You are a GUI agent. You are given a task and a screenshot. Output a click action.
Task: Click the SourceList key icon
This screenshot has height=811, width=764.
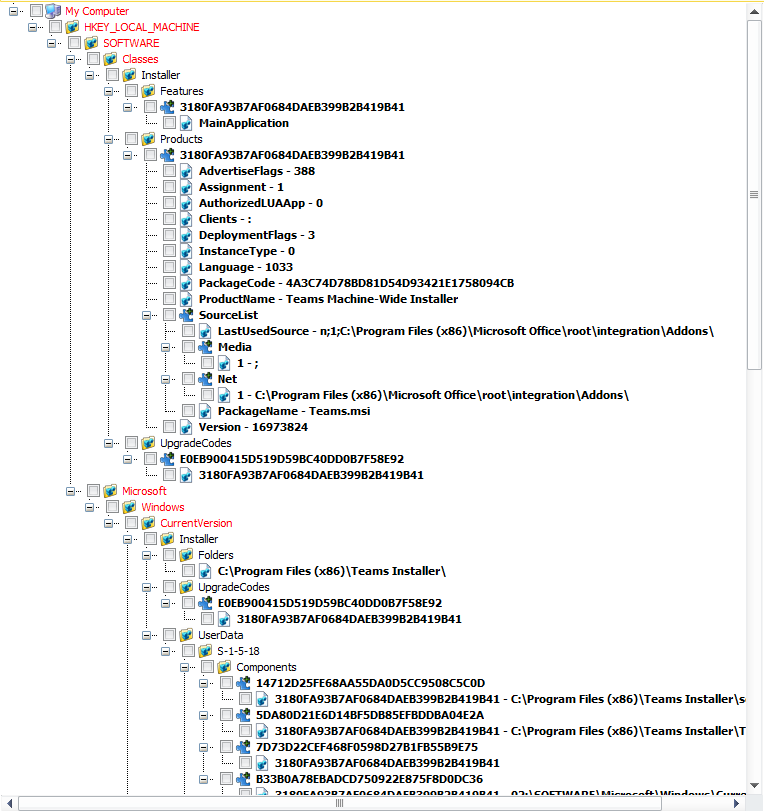point(186,315)
